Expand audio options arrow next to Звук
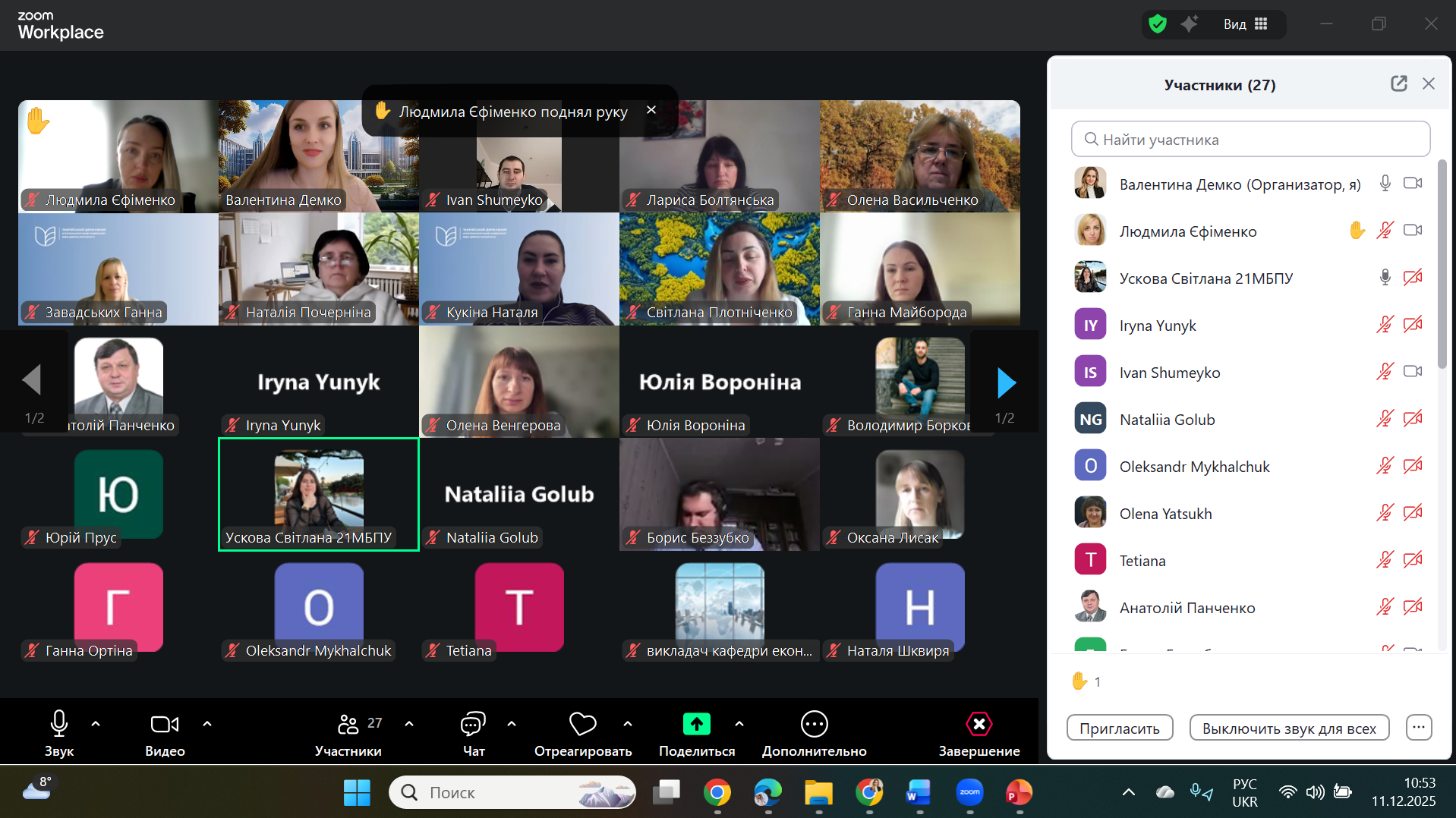The width and height of the screenshot is (1456, 818). tap(96, 724)
